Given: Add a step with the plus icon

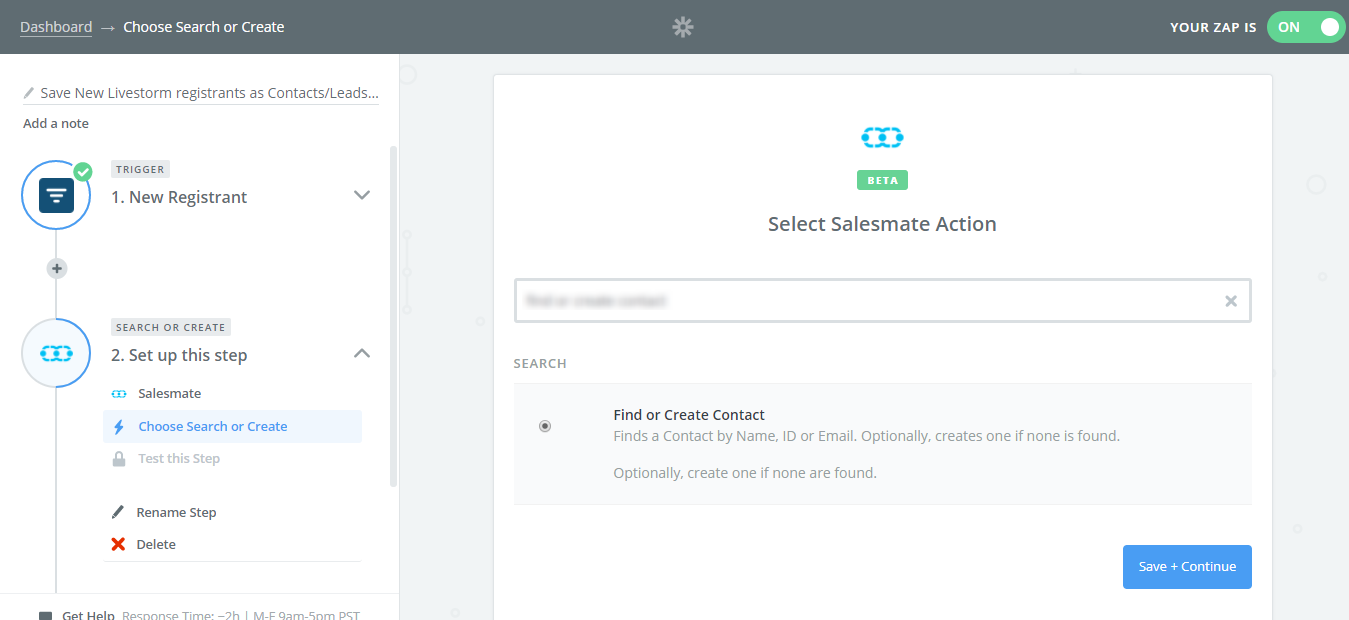Looking at the screenshot, I should pos(57,268).
